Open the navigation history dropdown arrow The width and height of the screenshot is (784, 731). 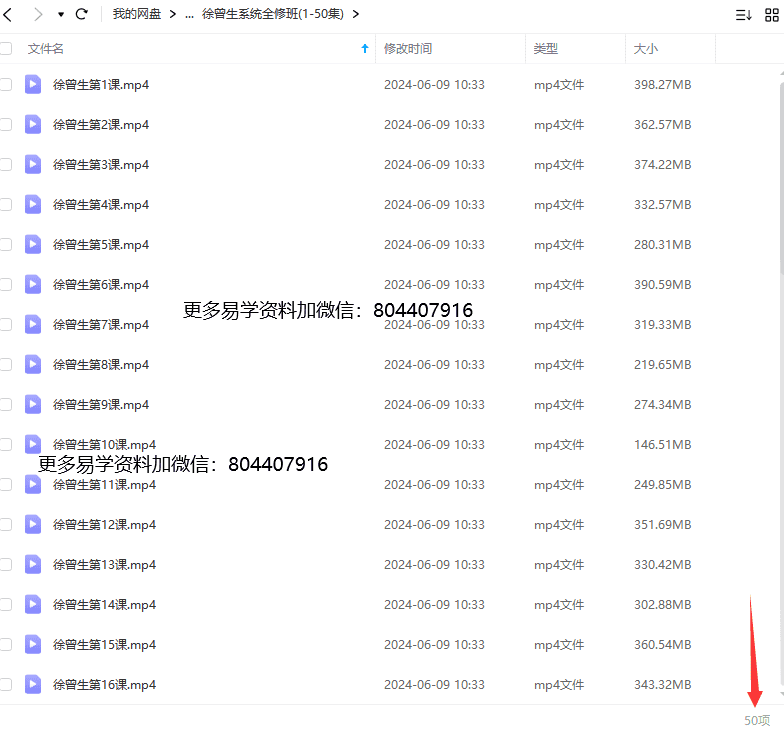[60, 15]
